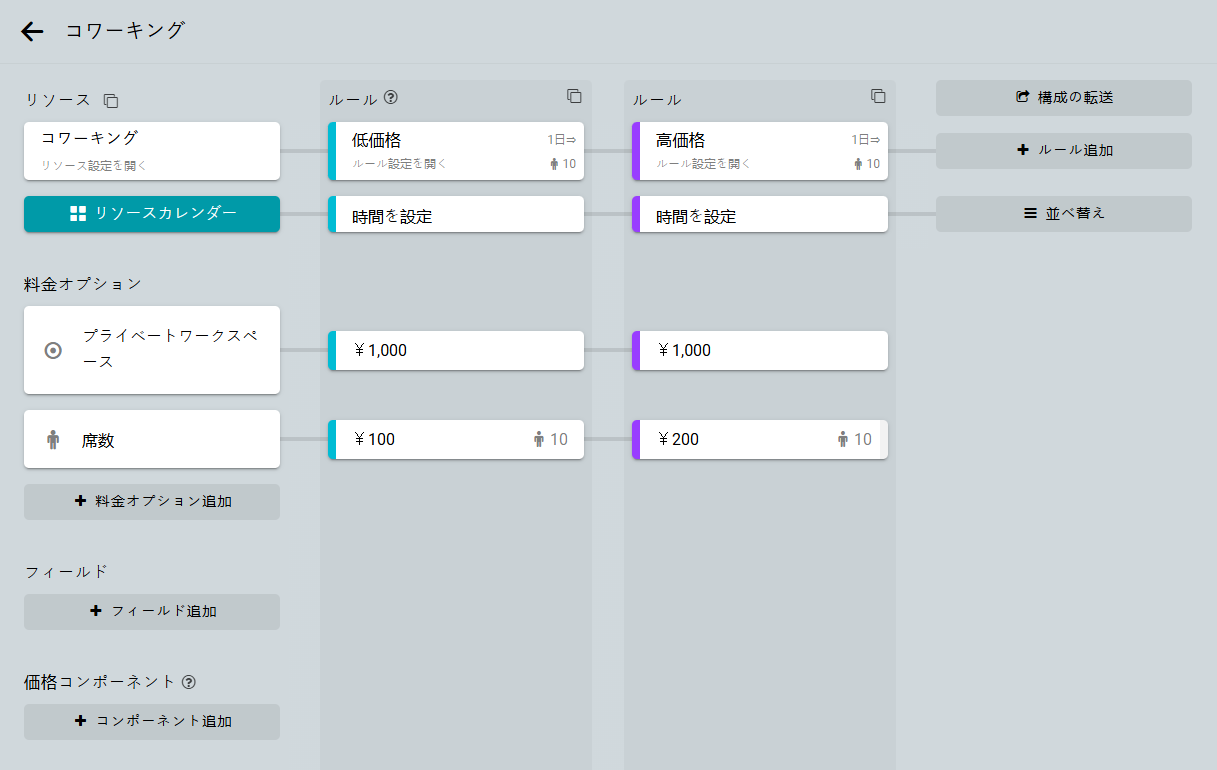Click copy icon next to リソース heading
The image size is (1217, 770).
pyautogui.click(x=111, y=100)
